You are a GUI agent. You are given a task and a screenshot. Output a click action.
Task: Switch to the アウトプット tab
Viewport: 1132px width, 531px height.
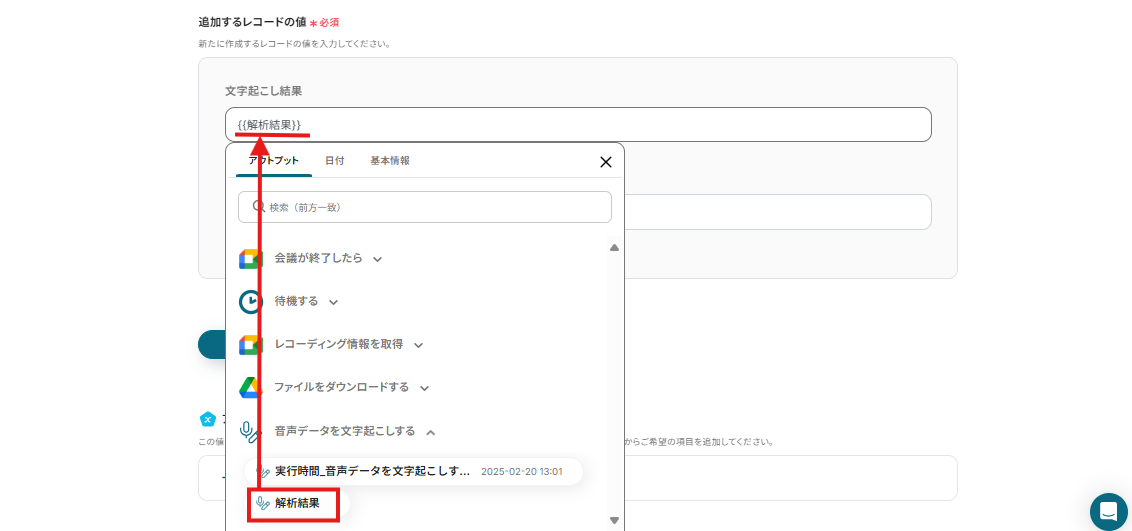coord(274,161)
